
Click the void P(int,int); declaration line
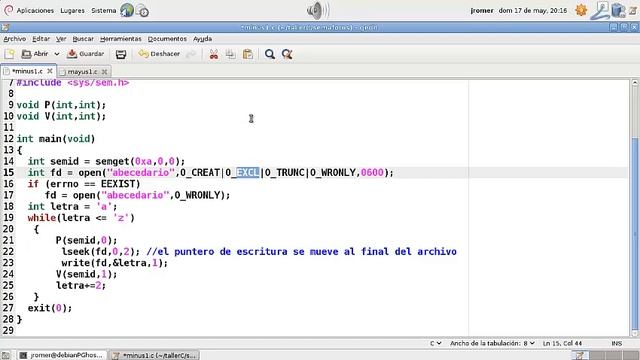tap(61, 105)
